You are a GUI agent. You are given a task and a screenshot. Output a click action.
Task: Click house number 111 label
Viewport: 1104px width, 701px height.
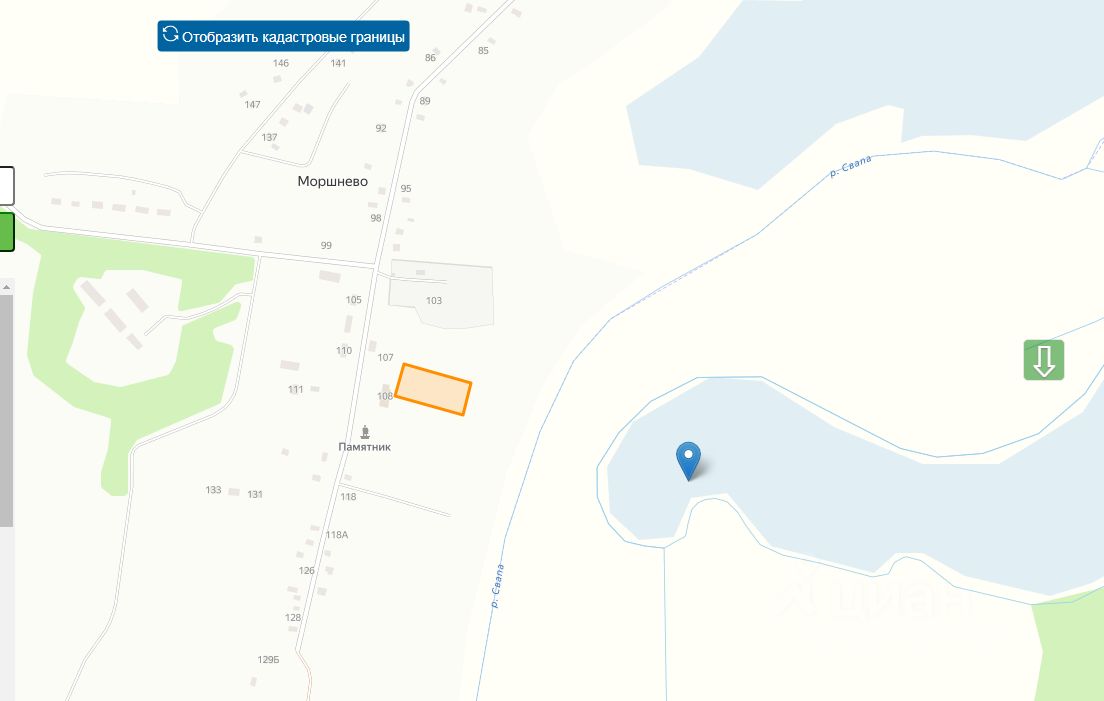[296, 389]
